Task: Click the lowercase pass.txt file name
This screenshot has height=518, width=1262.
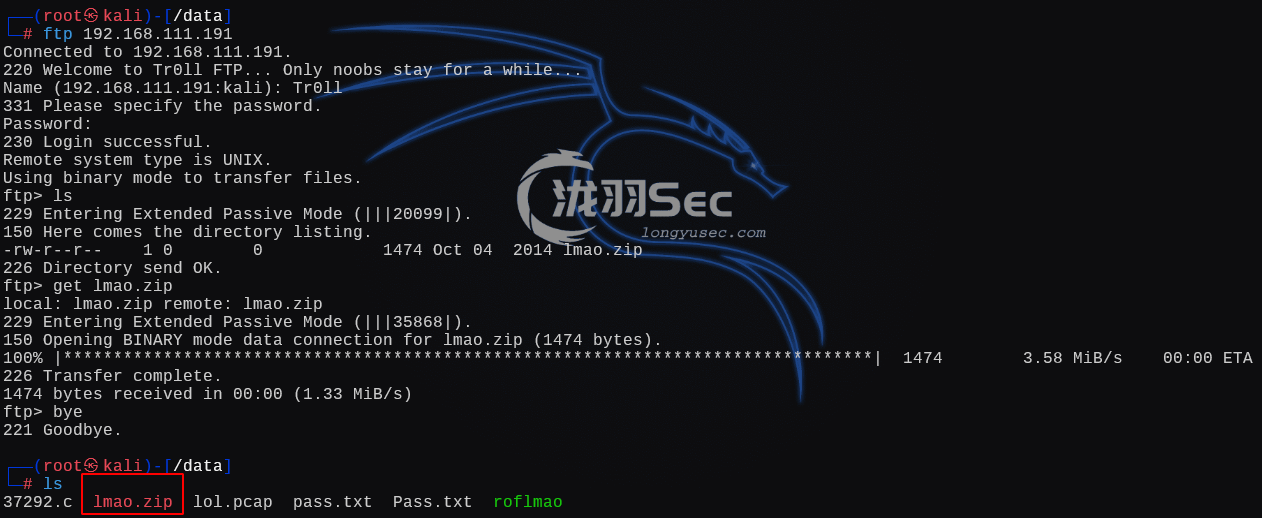Action: pyautogui.click(x=333, y=502)
